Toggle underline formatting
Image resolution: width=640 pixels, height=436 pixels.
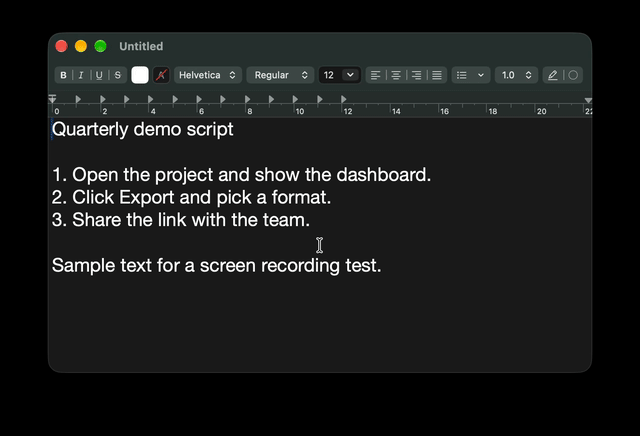(x=99, y=75)
